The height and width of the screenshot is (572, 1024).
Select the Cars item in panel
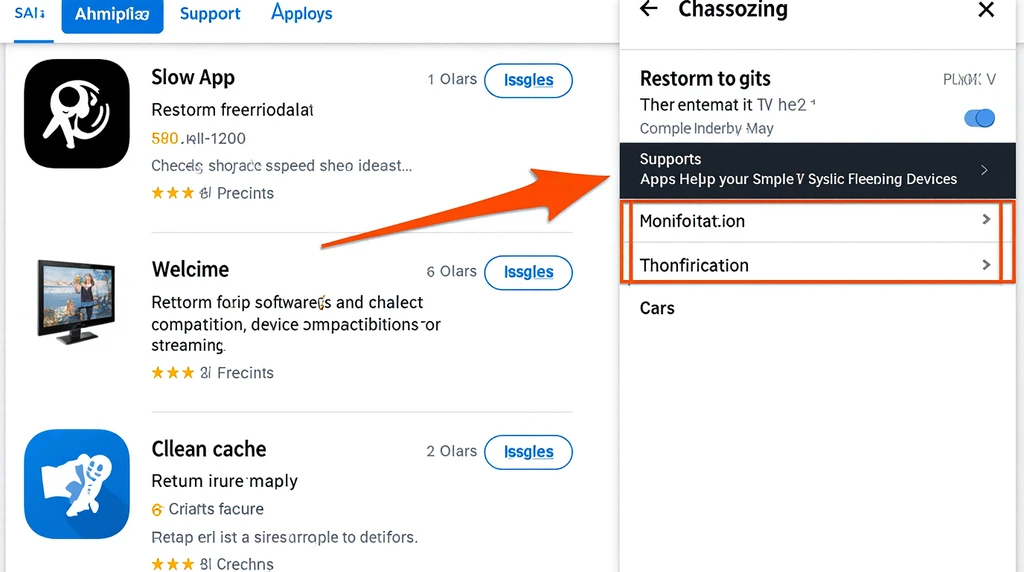pos(657,308)
